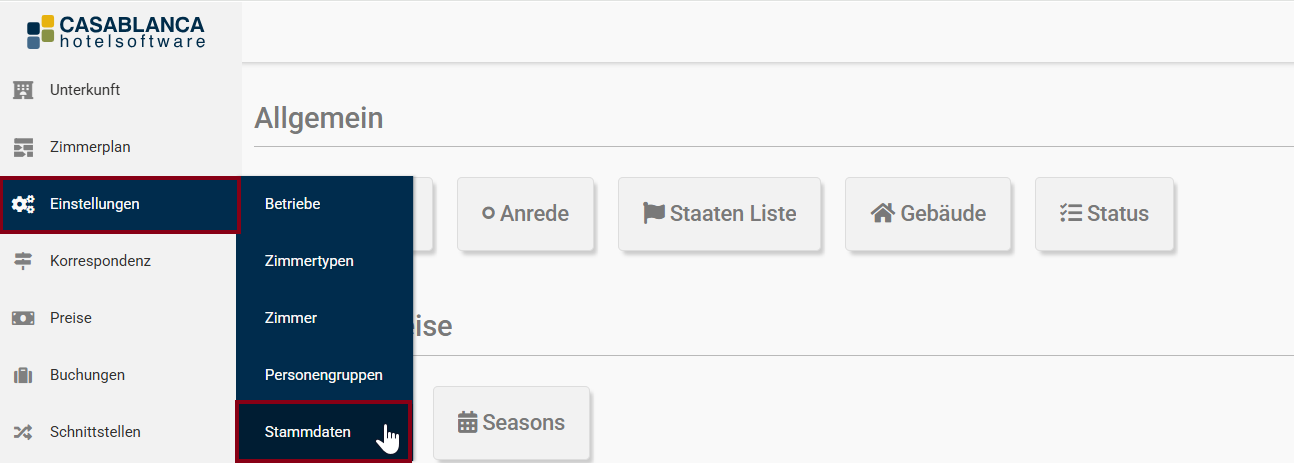This screenshot has width=1294, height=463.
Task: Click the Gebäude button
Action: pos(928,214)
